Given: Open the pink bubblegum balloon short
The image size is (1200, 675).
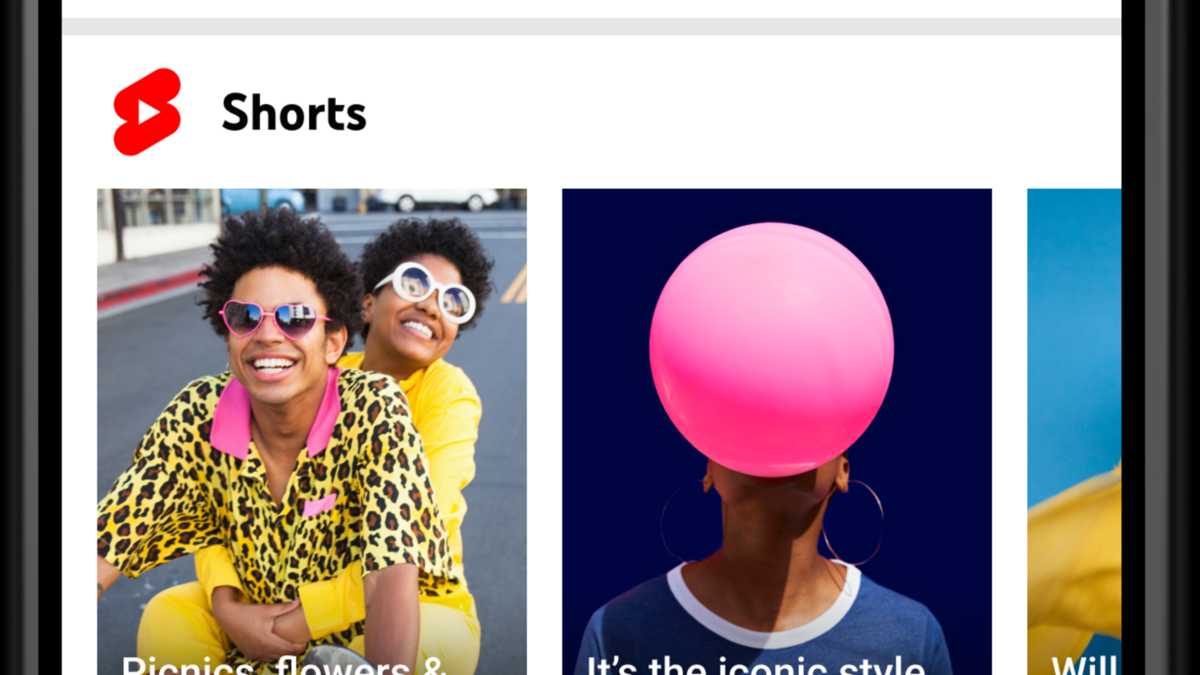Looking at the screenshot, I should click(x=777, y=431).
